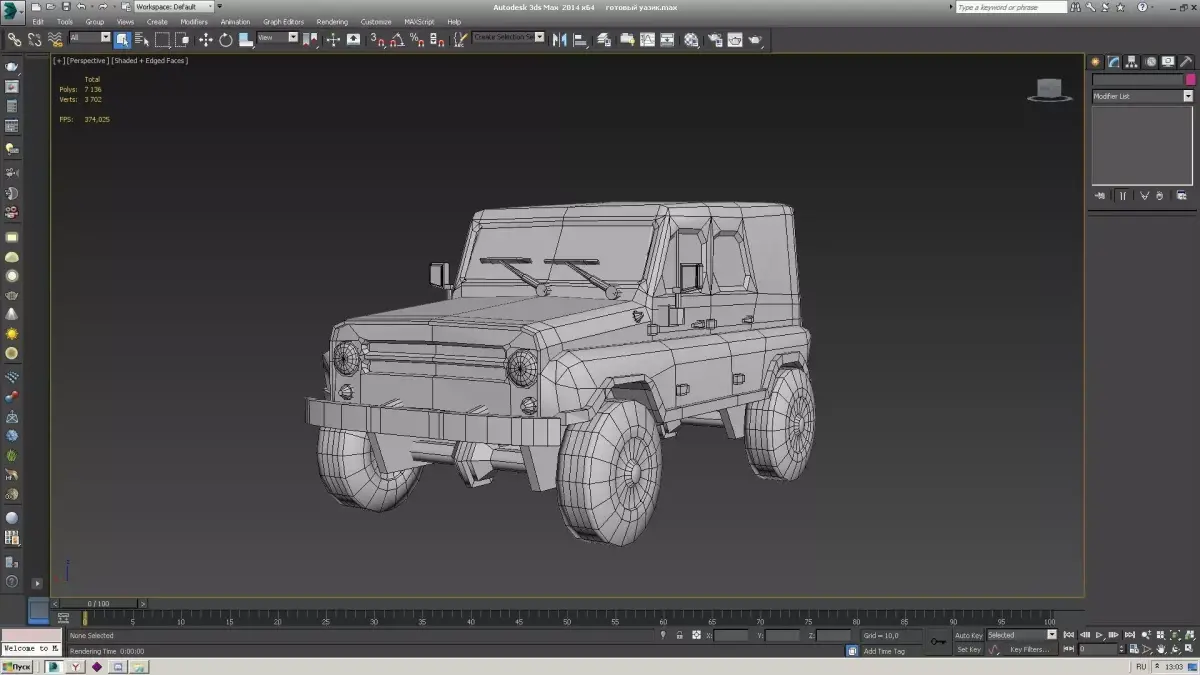Click the Render Production teapot icon
The image size is (1200, 675).
755,39
